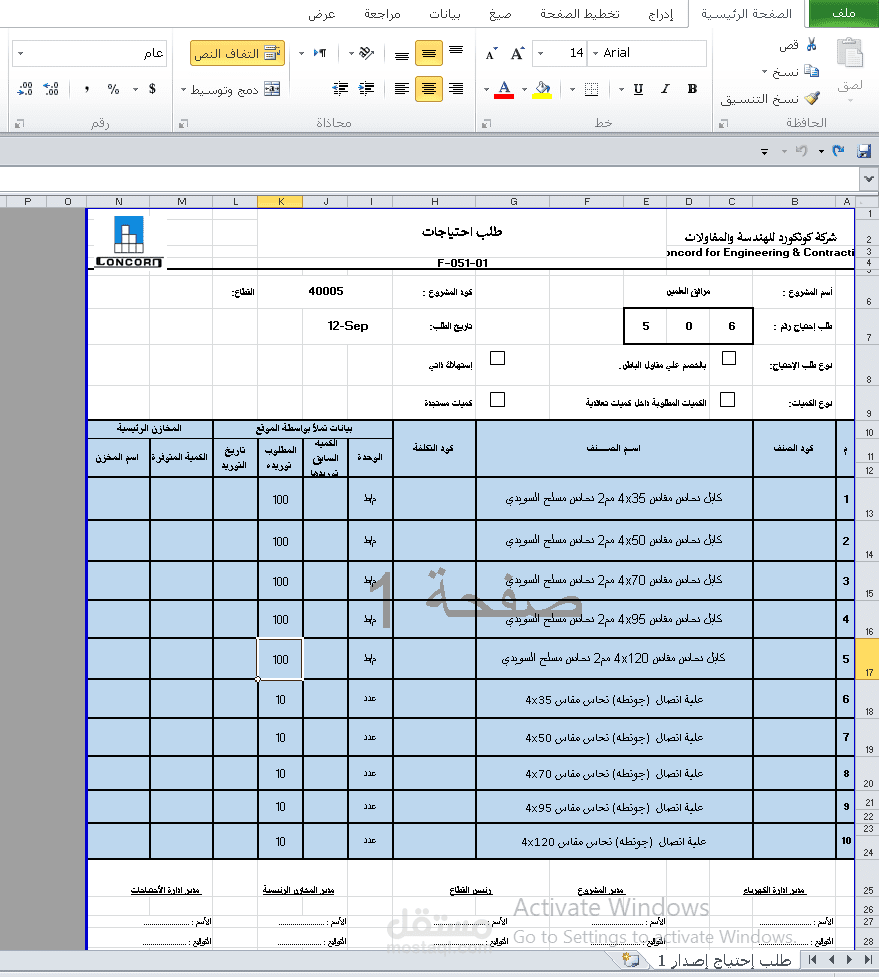
Task: Click the Orientation (angled ab) icon
Action: 366,53
